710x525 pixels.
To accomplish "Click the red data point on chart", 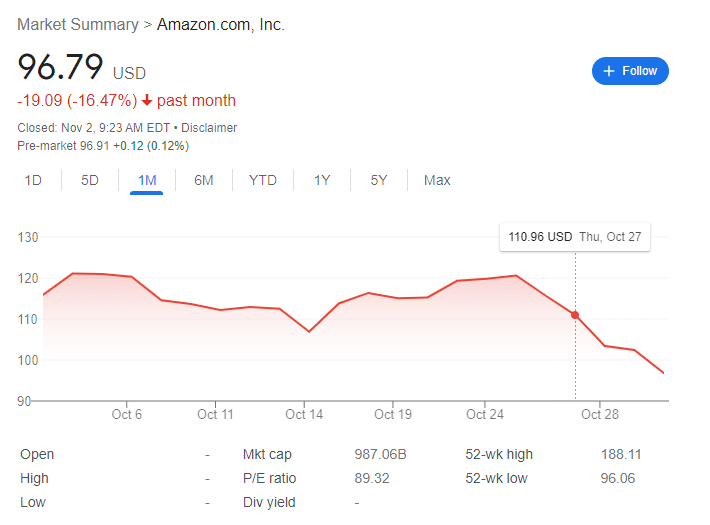I will [575, 315].
